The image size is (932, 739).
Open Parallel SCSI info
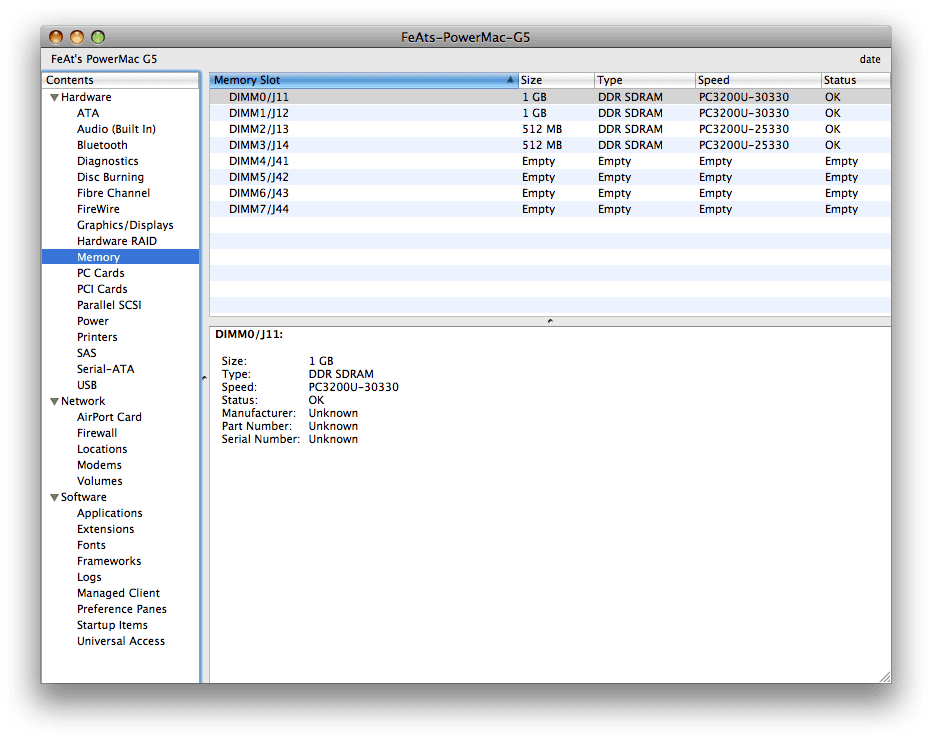(109, 305)
